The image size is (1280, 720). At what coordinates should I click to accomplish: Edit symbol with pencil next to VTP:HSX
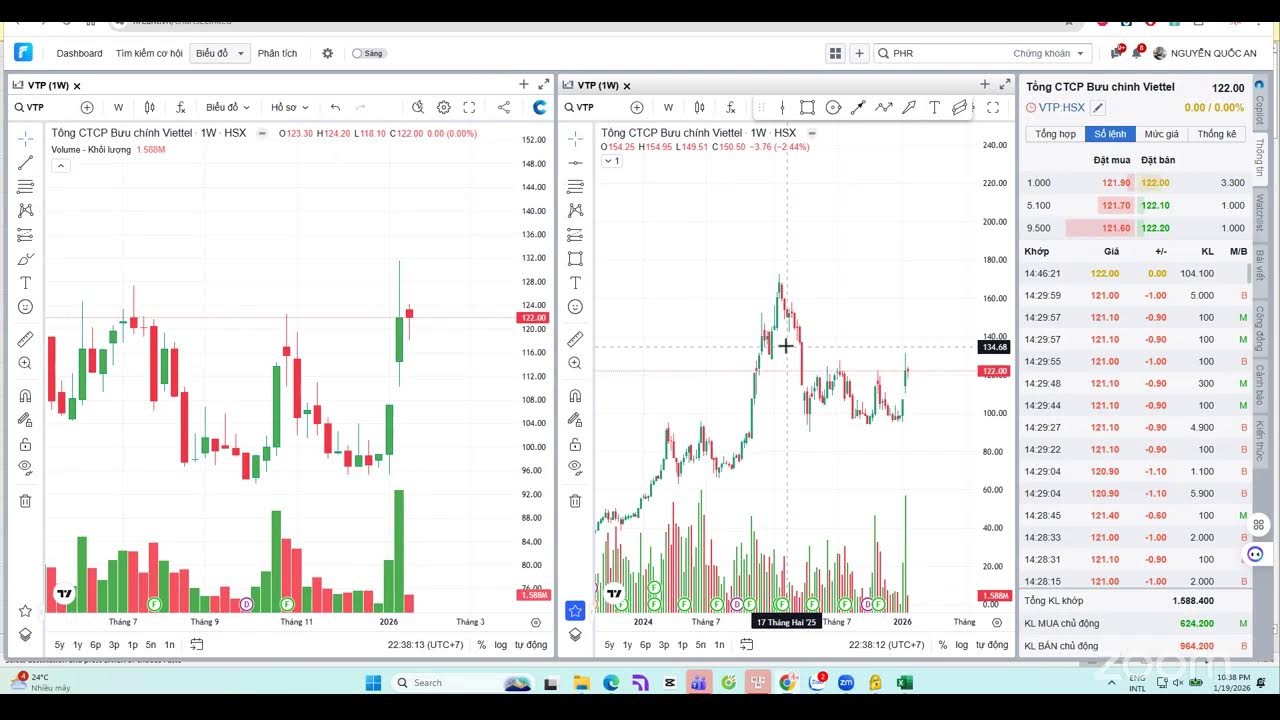coord(1097,107)
